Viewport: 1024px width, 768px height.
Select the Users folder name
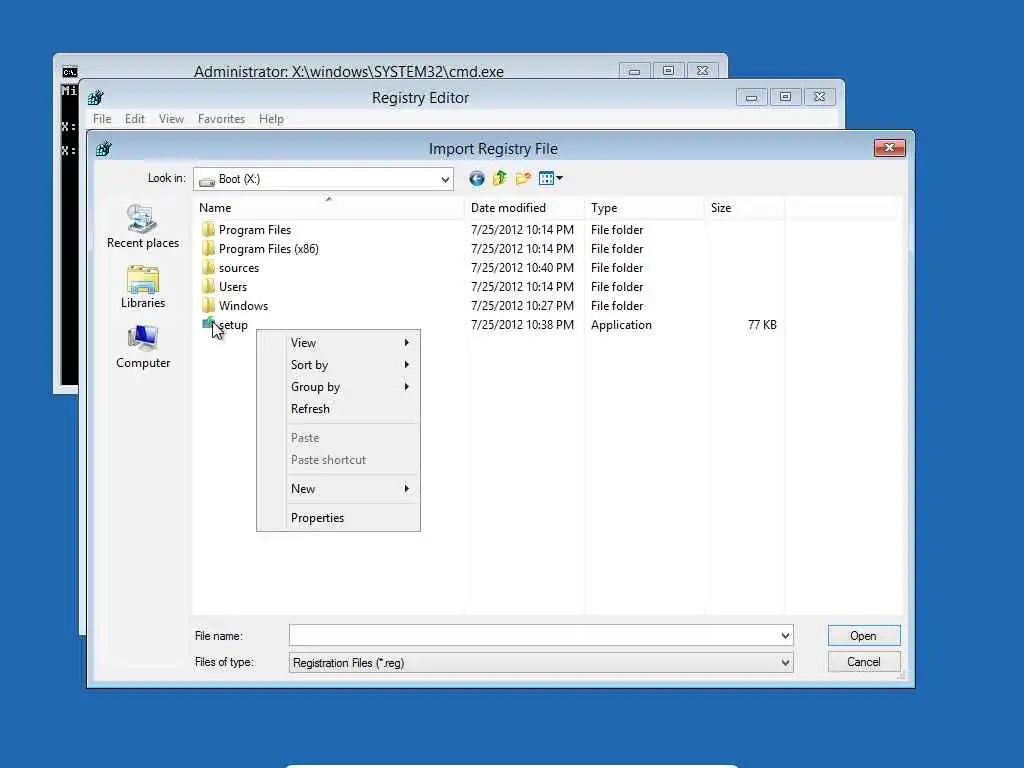[x=233, y=287]
